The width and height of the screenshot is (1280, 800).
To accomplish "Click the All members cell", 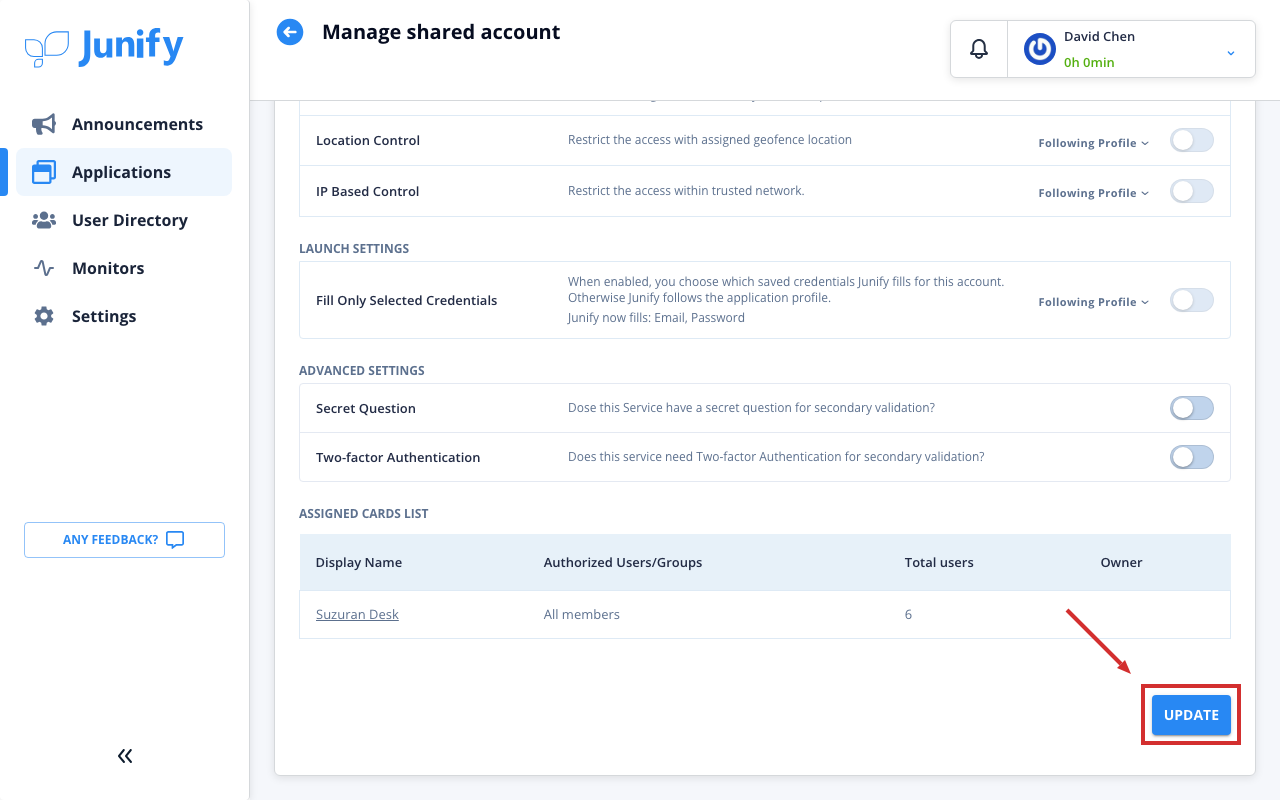I will (x=582, y=614).
